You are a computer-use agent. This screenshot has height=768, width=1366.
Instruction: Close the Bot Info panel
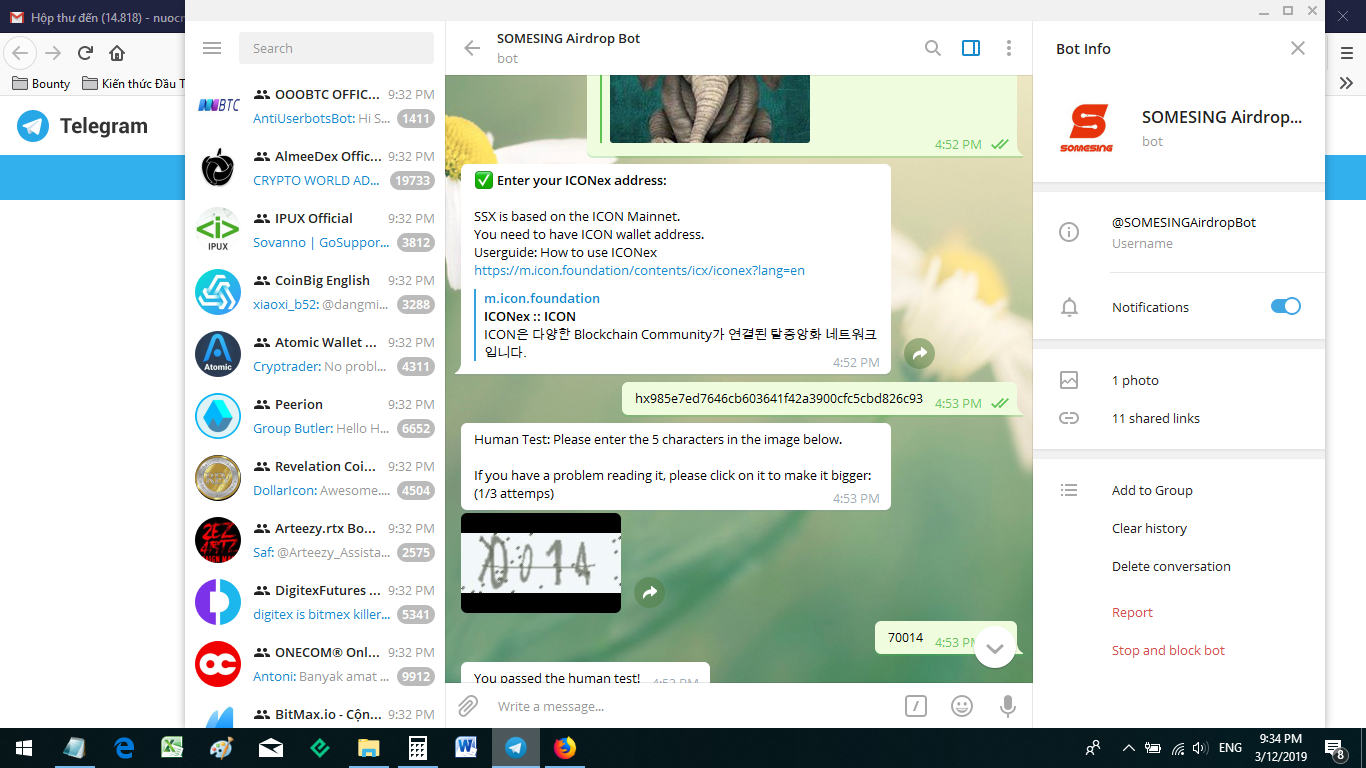click(x=1298, y=48)
